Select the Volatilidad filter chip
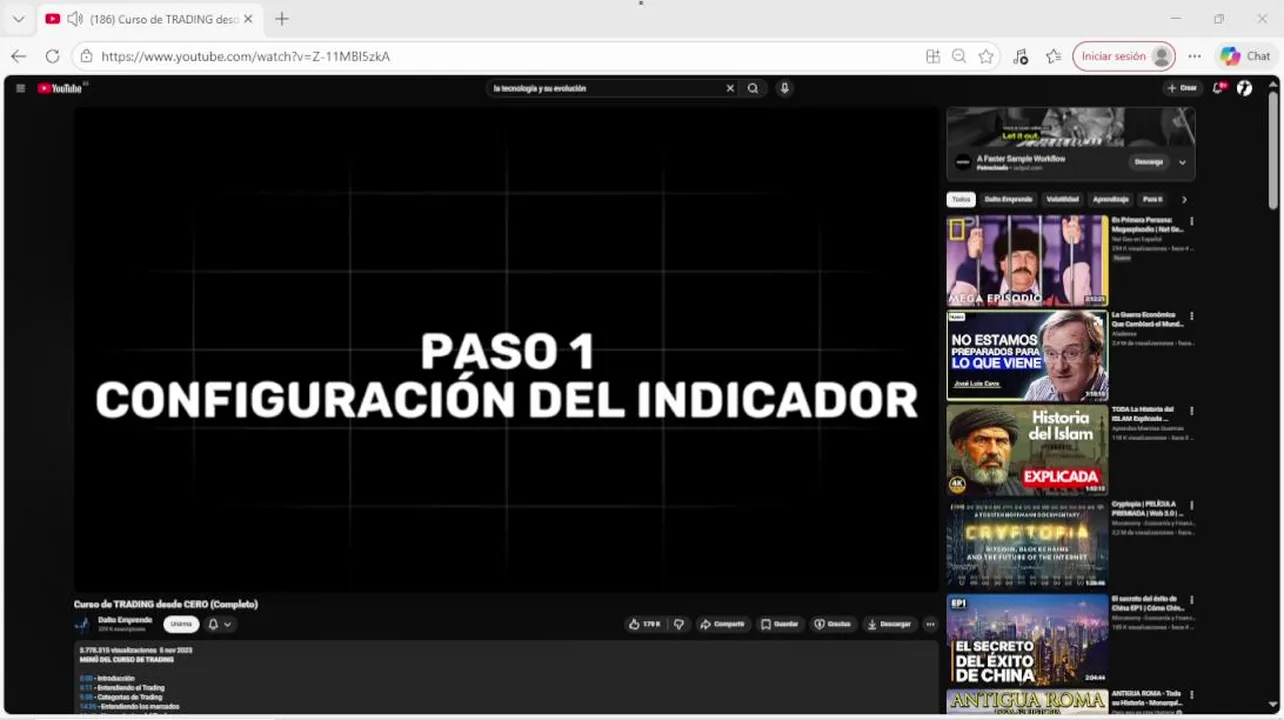 click(x=1062, y=199)
